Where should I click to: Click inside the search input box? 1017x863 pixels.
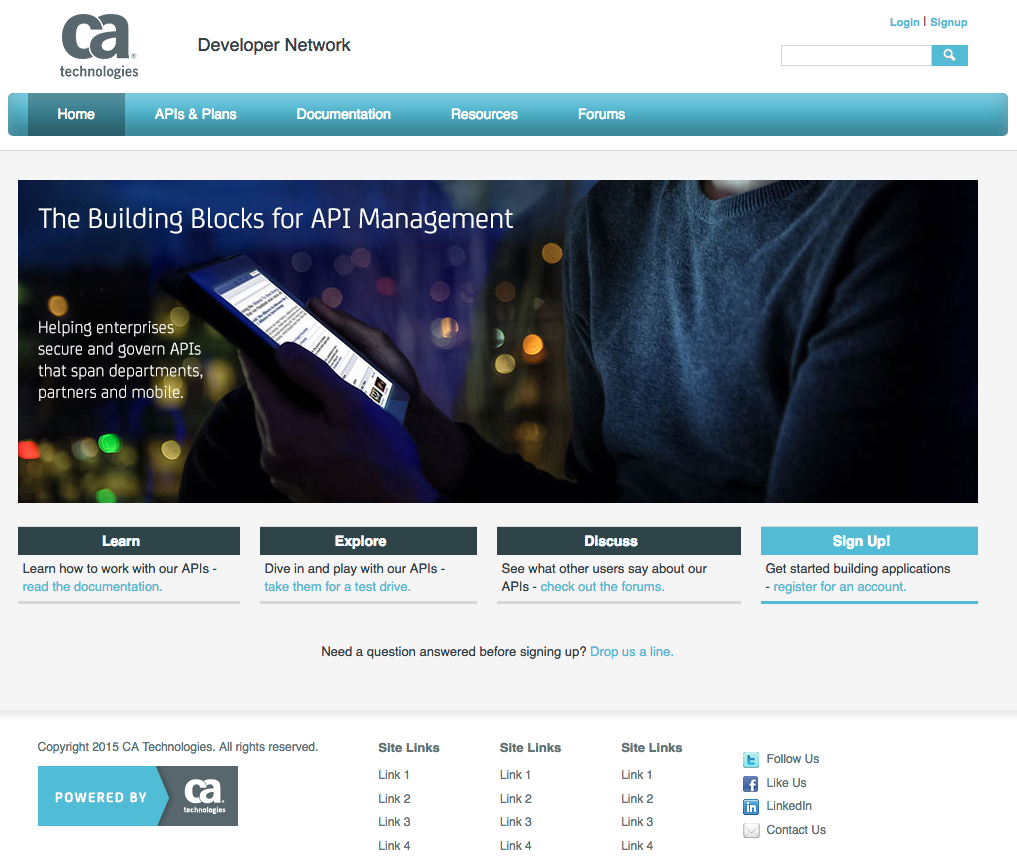click(x=855, y=55)
